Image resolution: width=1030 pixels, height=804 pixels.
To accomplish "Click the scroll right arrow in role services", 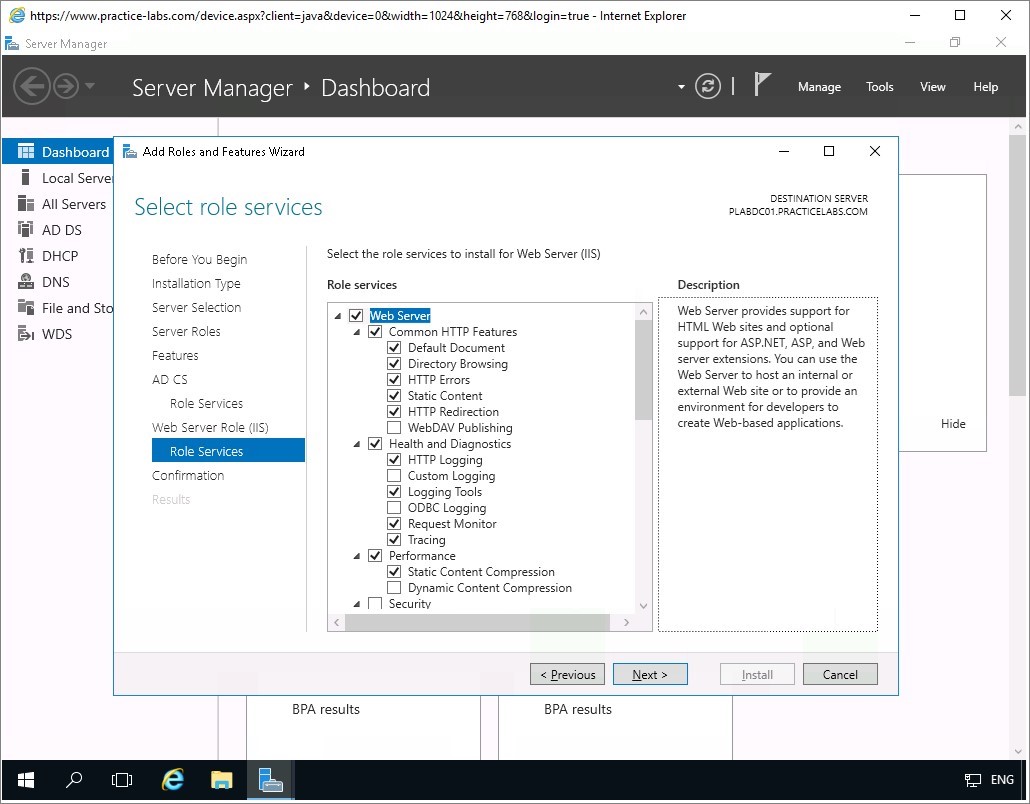I will pos(627,622).
